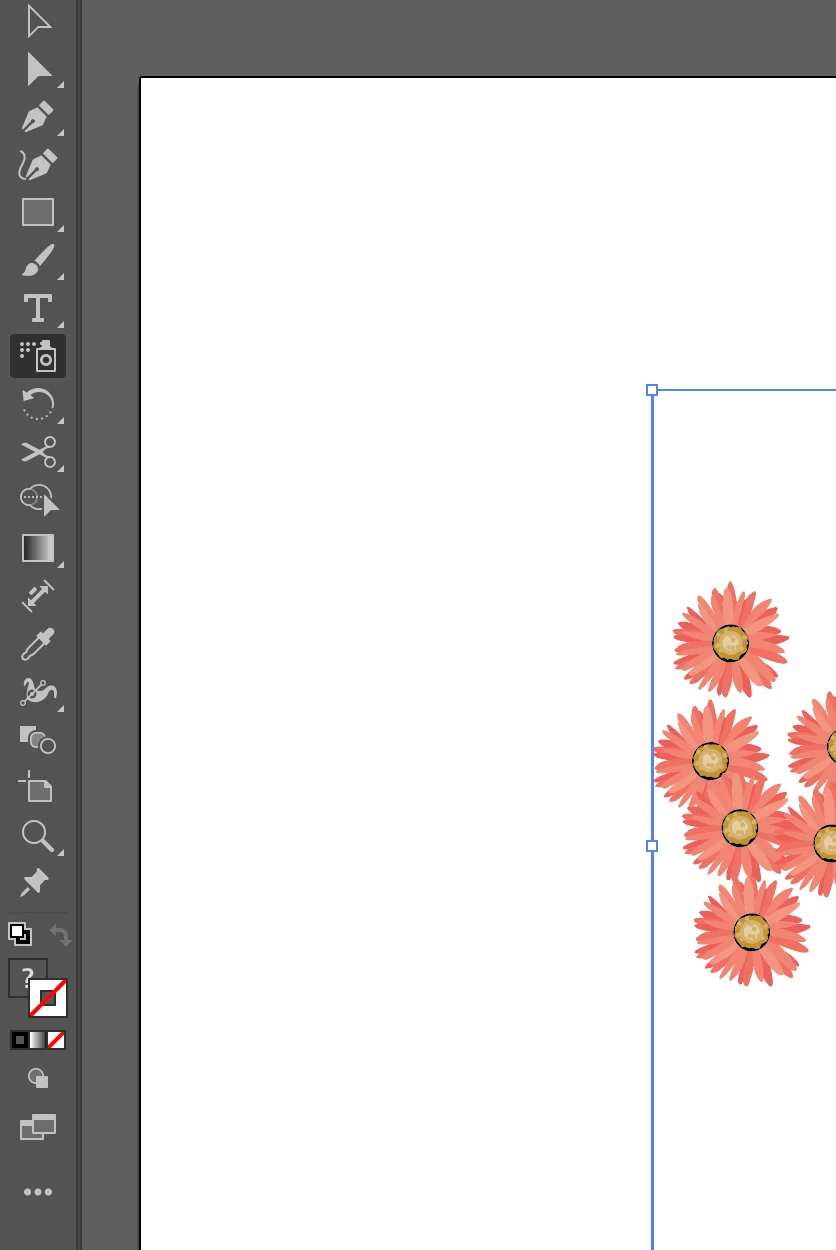This screenshot has height=1250, width=836.
Task: Select the Eyedropper tool
Action: tap(38, 644)
